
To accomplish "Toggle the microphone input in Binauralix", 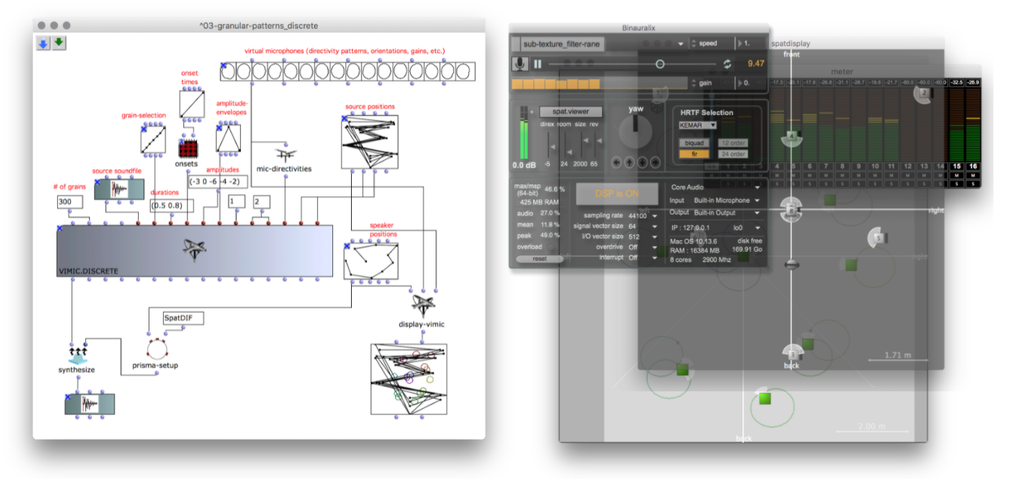I will click(519, 64).
